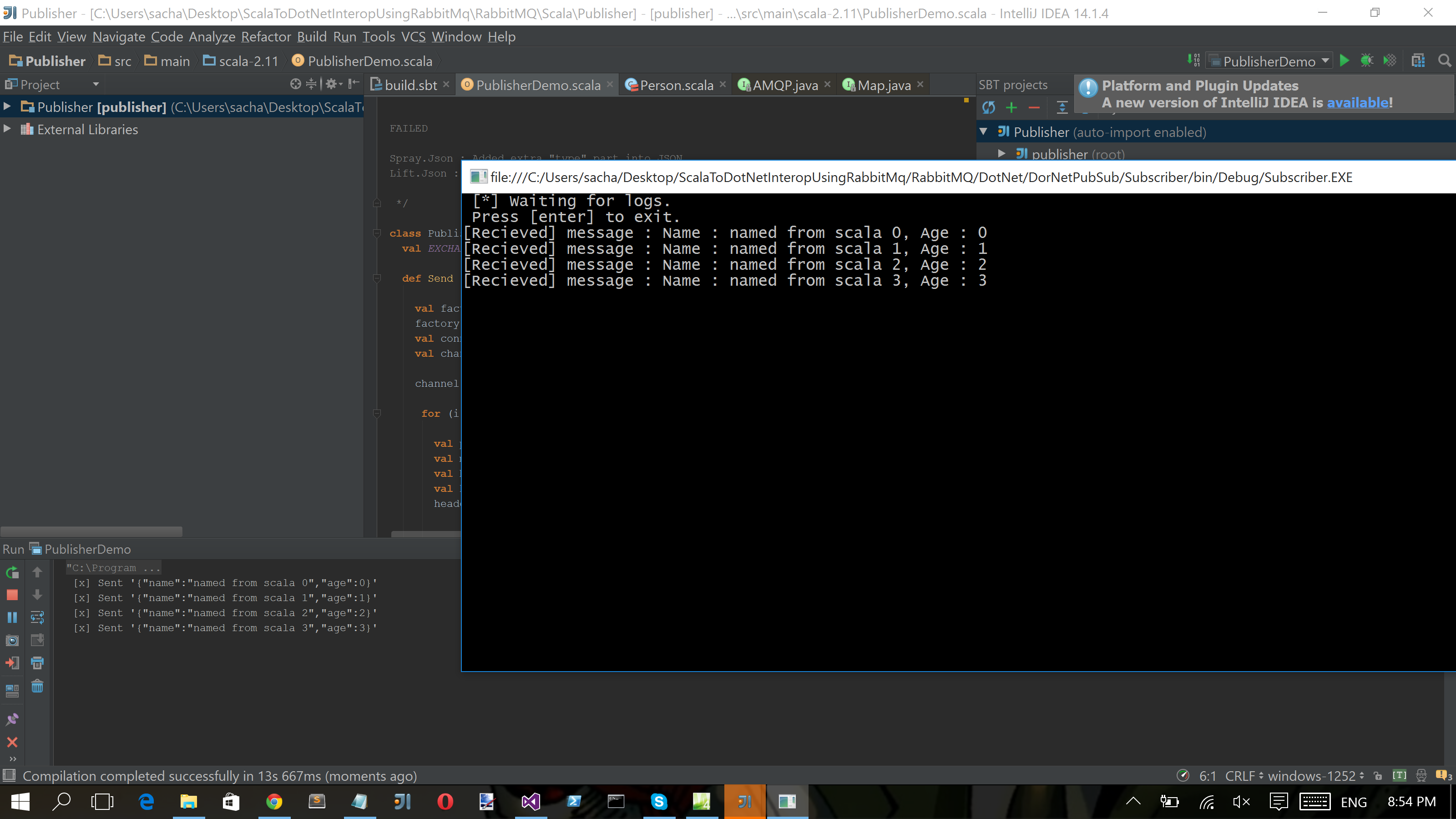Screen dimensions: 1456x819
Task: Fold the for loop in editor gutter
Action: 377,413
